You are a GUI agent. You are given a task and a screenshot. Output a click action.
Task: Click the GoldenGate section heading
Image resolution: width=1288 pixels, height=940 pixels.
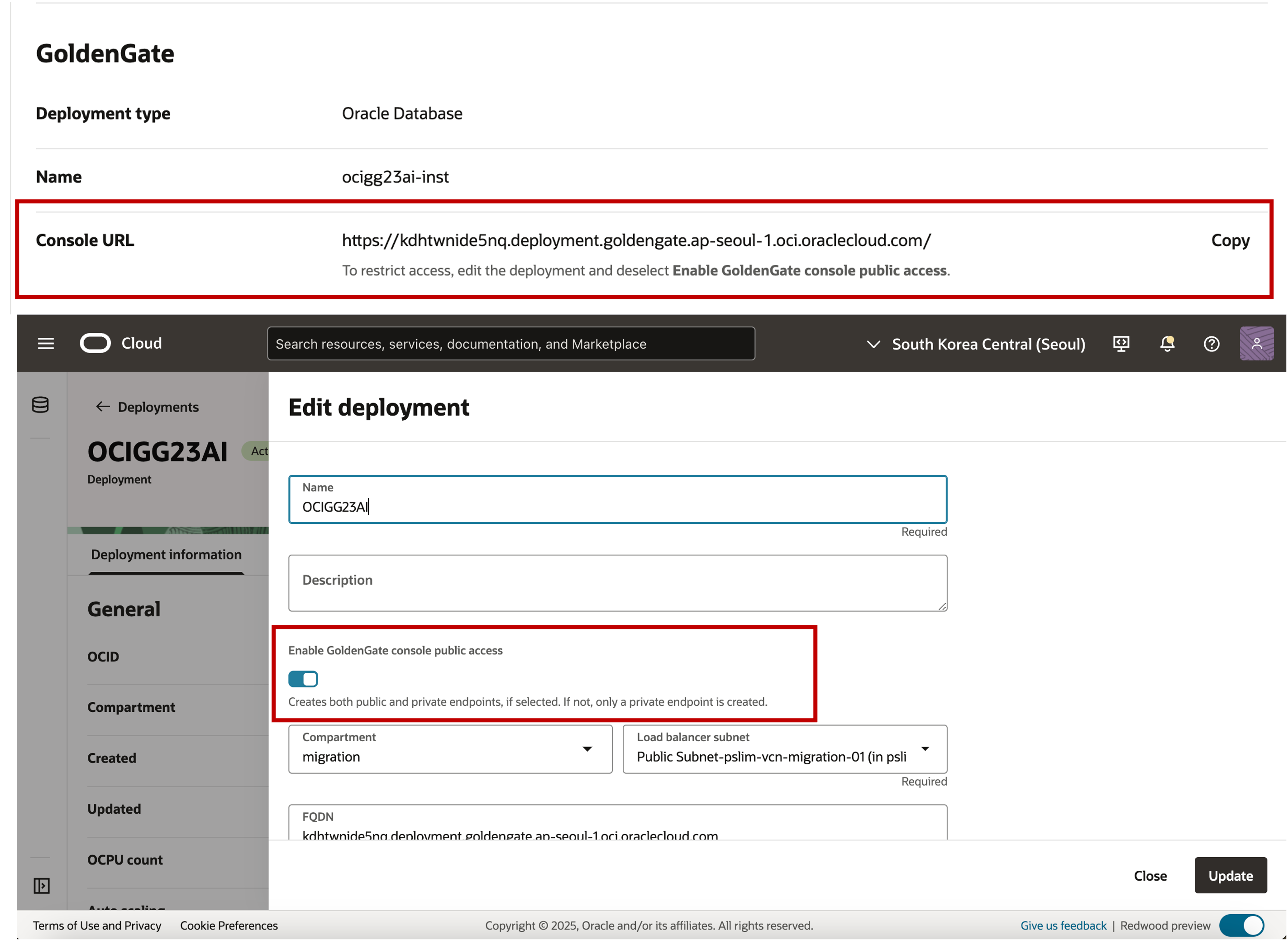105,53
